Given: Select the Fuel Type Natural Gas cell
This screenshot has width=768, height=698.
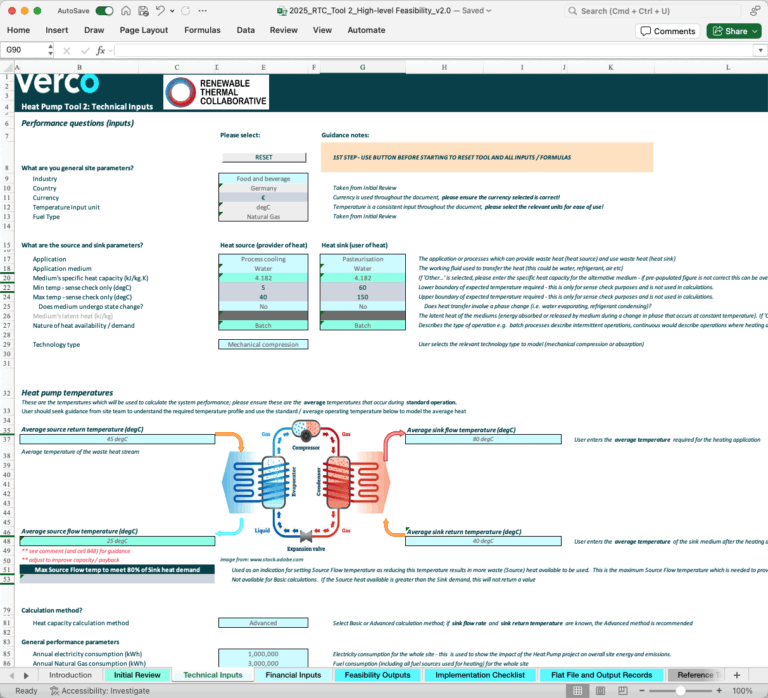Looking at the screenshot, I should [263, 217].
